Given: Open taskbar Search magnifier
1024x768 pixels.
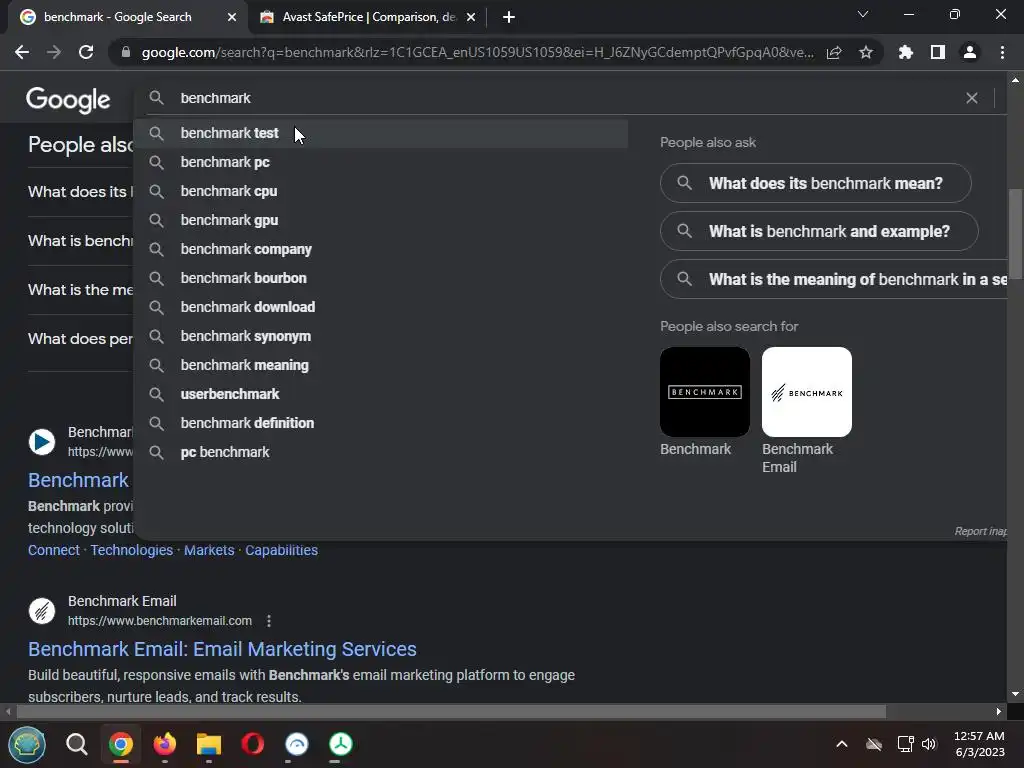Looking at the screenshot, I should click(x=76, y=744).
